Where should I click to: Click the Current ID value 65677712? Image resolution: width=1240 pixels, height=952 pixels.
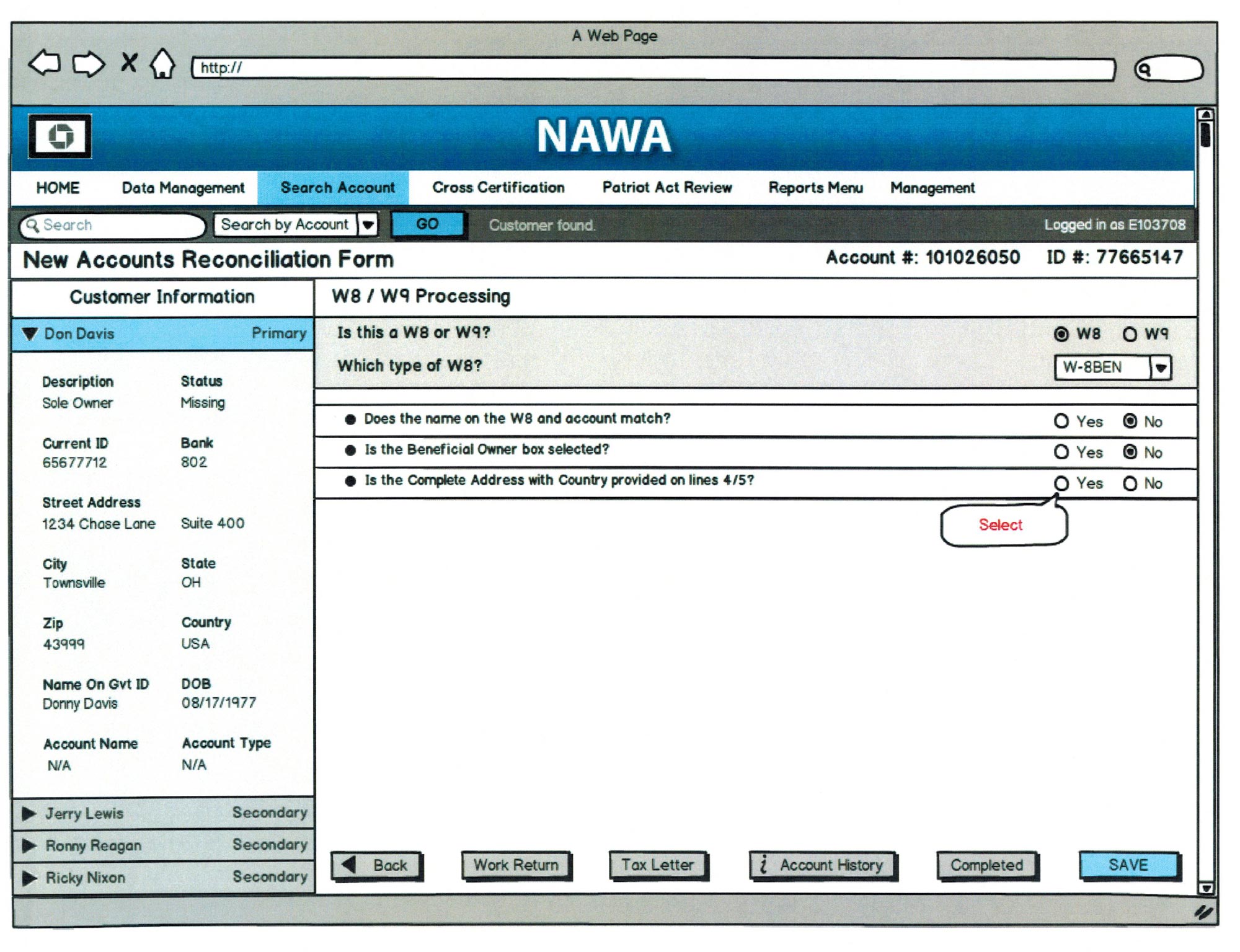74,462
